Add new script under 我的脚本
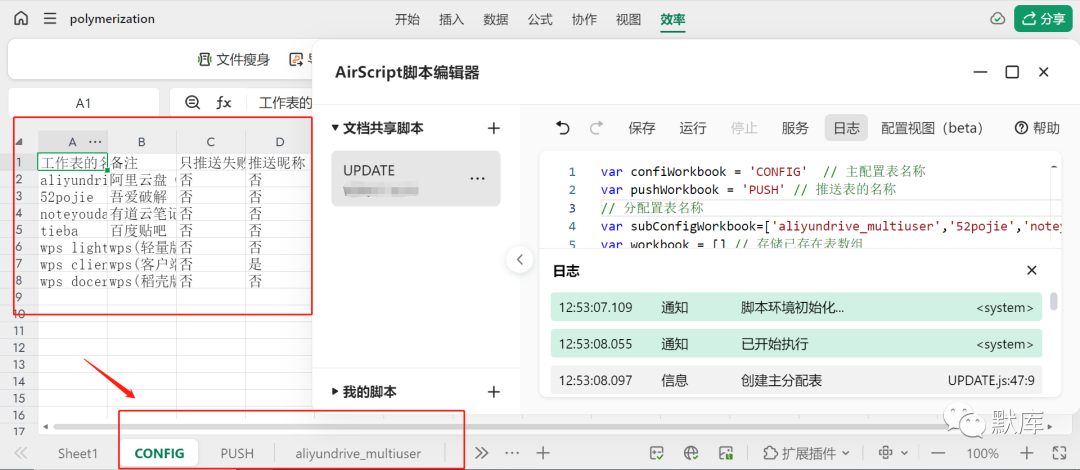1080x470 pixels. click(493, 392)
